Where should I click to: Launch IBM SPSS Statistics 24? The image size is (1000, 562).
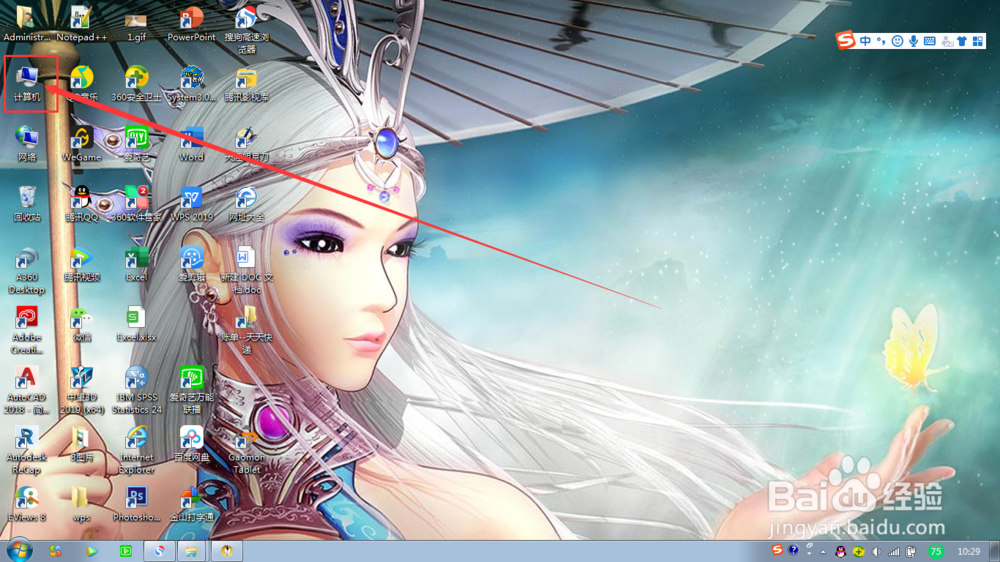click(136, 390)
